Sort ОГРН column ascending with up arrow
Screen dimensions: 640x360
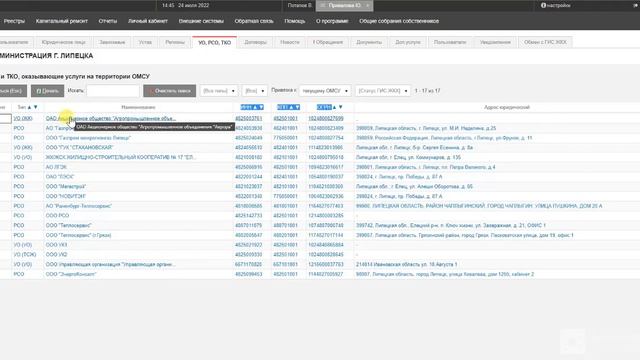click(334, 107)
